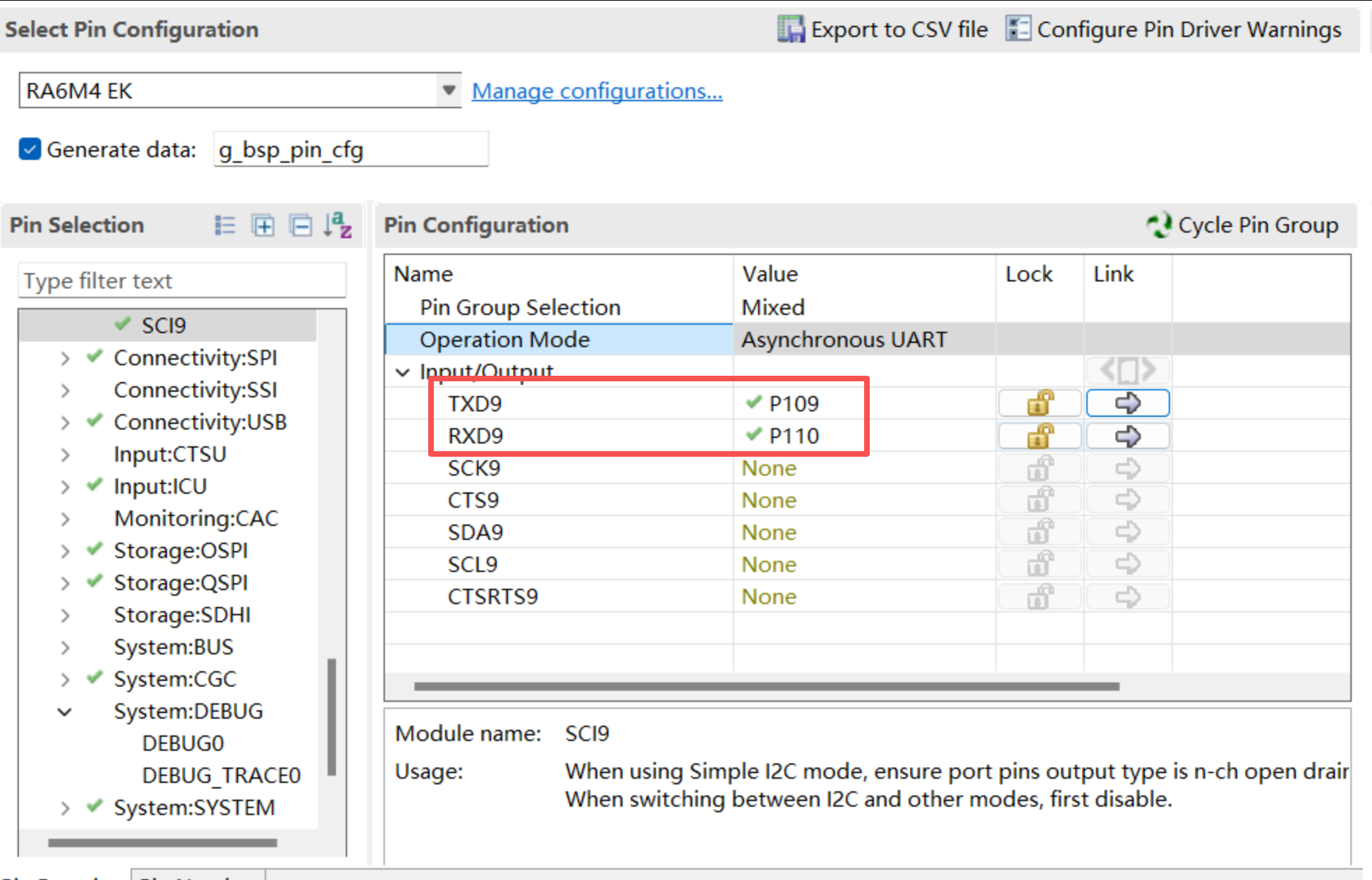Collapse System:DEBUG tree node

[x=65, y=712]
